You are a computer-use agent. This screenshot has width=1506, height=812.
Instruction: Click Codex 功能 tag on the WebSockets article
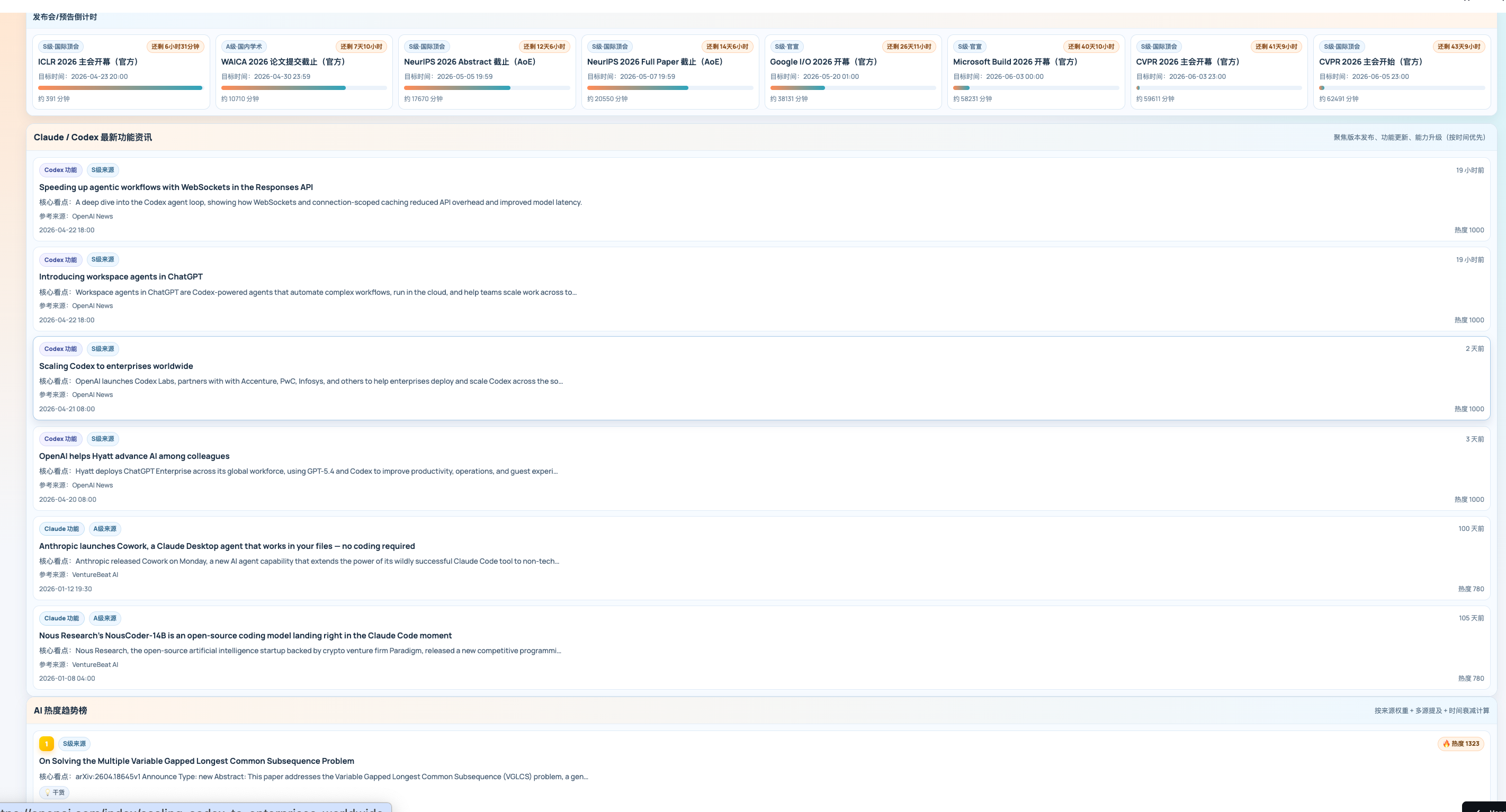61,170
